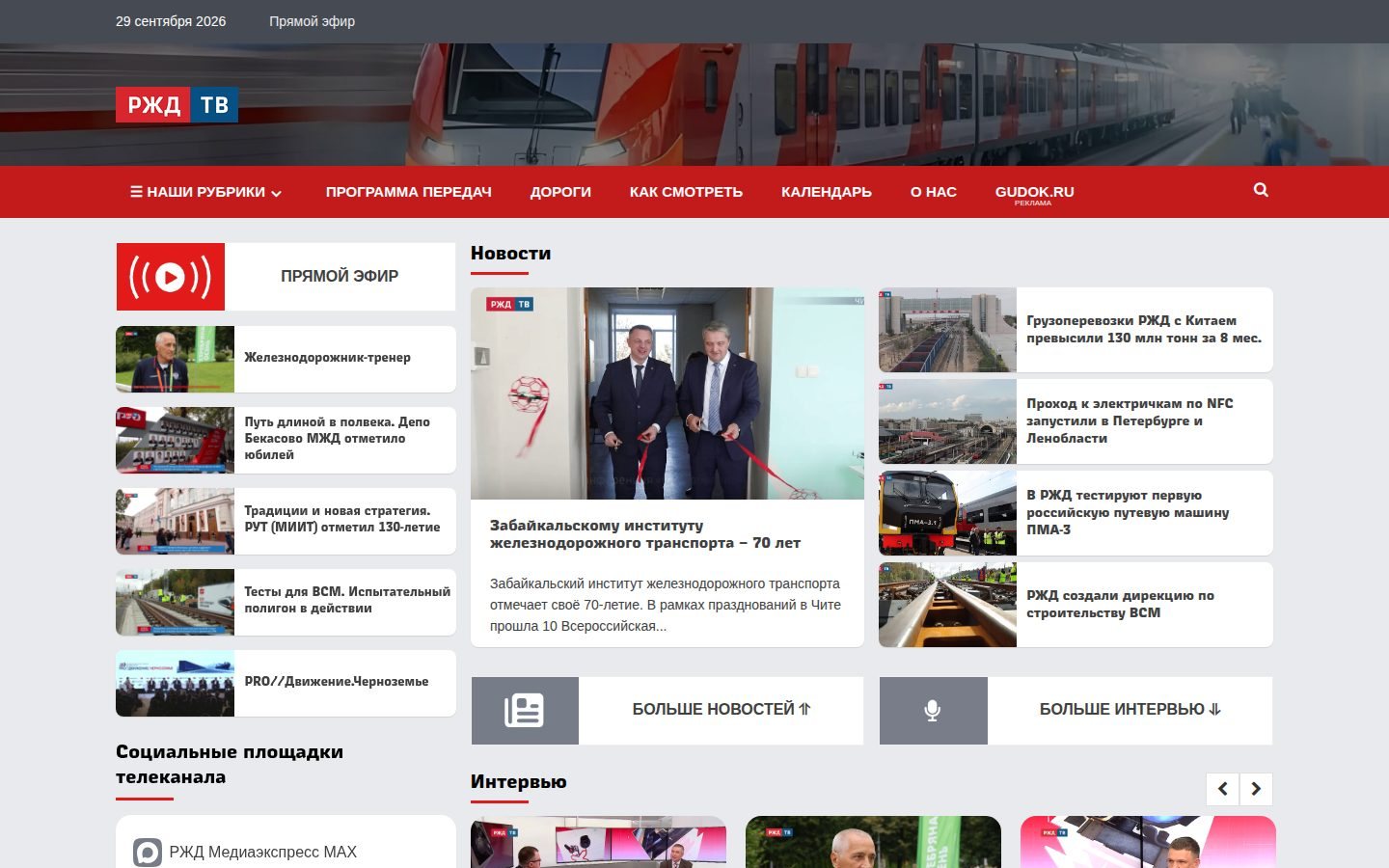Click the Забайкальский институт article excerpt text
1389x868 pixels.
pos(666,605)
